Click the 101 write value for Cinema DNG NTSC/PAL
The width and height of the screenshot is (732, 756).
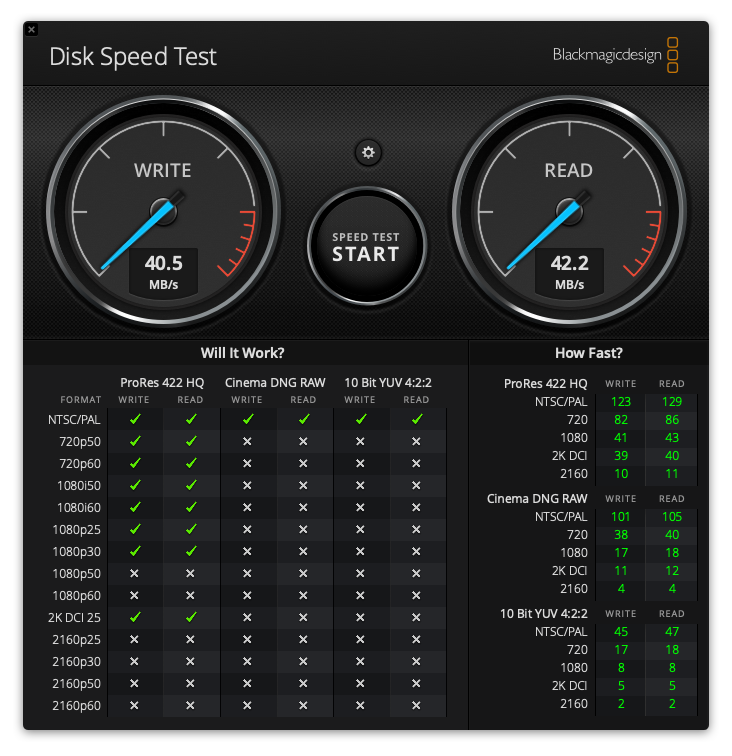621,516
